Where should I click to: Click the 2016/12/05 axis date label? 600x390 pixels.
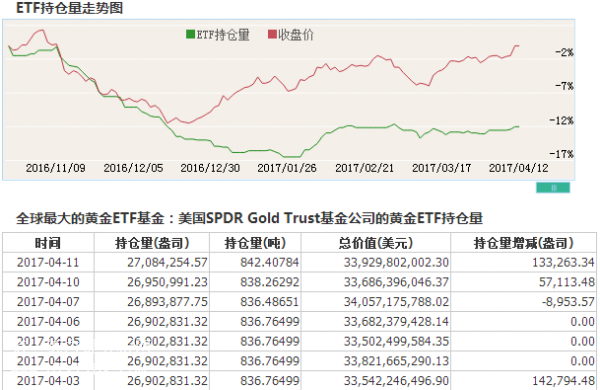133,168
